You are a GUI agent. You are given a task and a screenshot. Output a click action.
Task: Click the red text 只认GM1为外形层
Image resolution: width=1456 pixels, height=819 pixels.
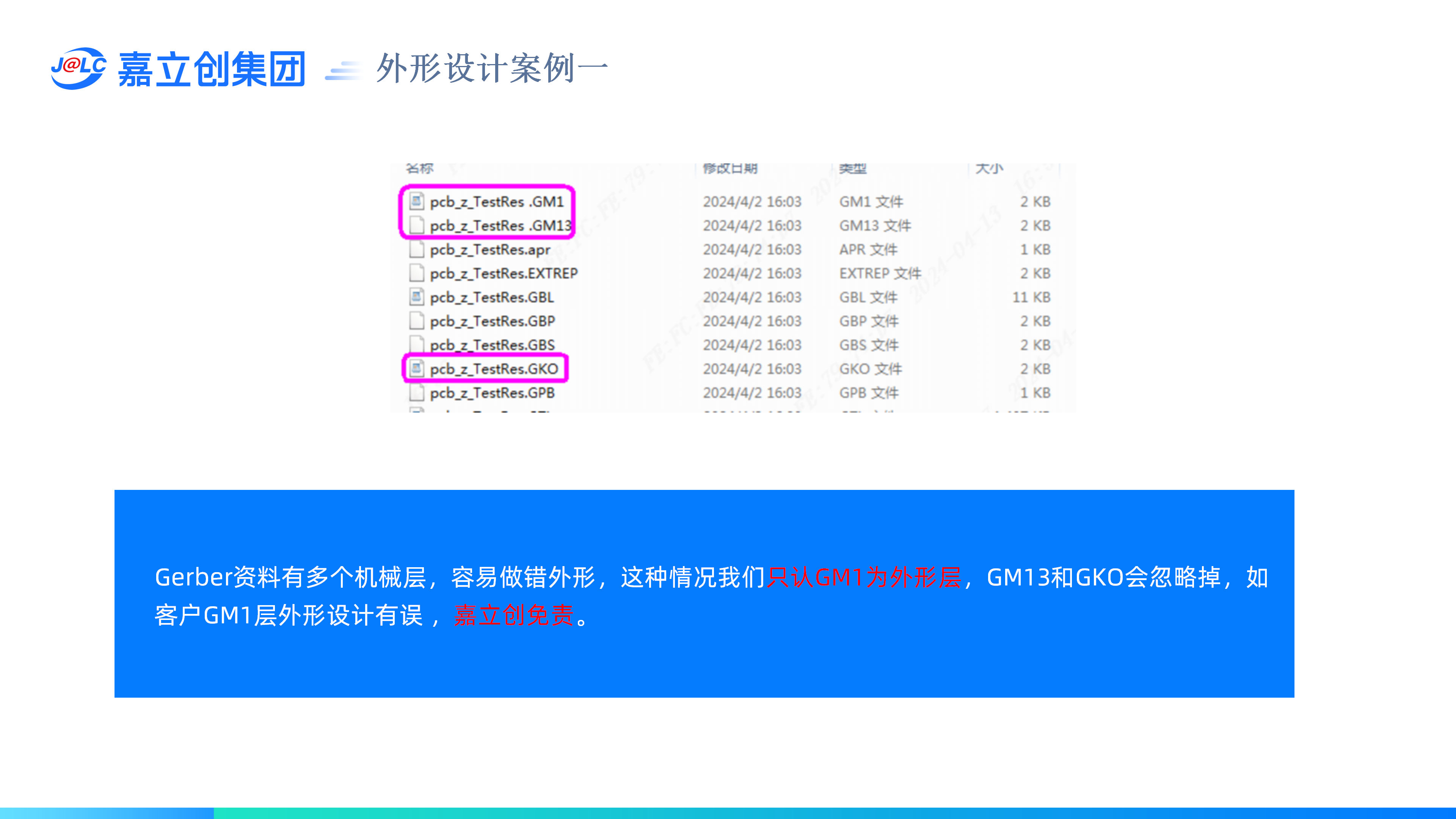click(x=864, y=577)
